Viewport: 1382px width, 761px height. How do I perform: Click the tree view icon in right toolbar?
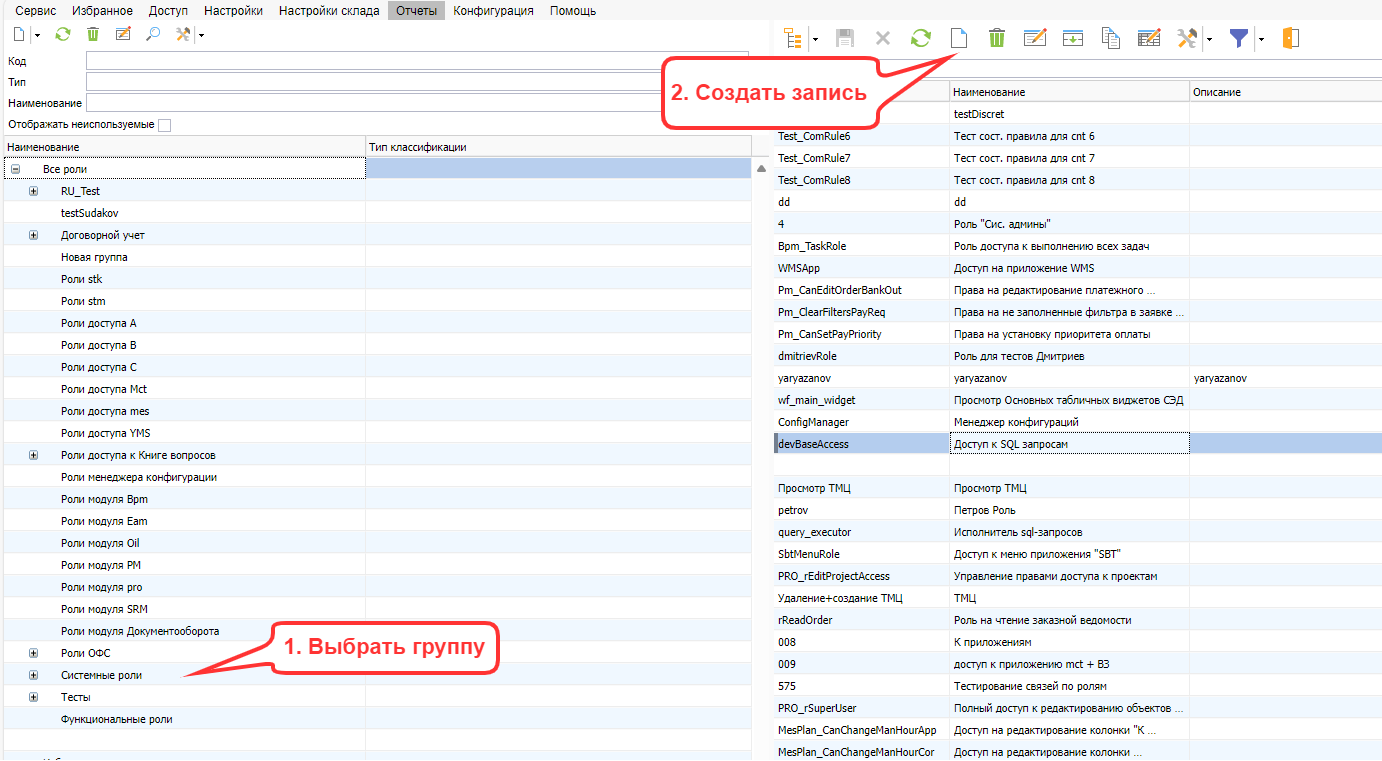pos(793,39)
